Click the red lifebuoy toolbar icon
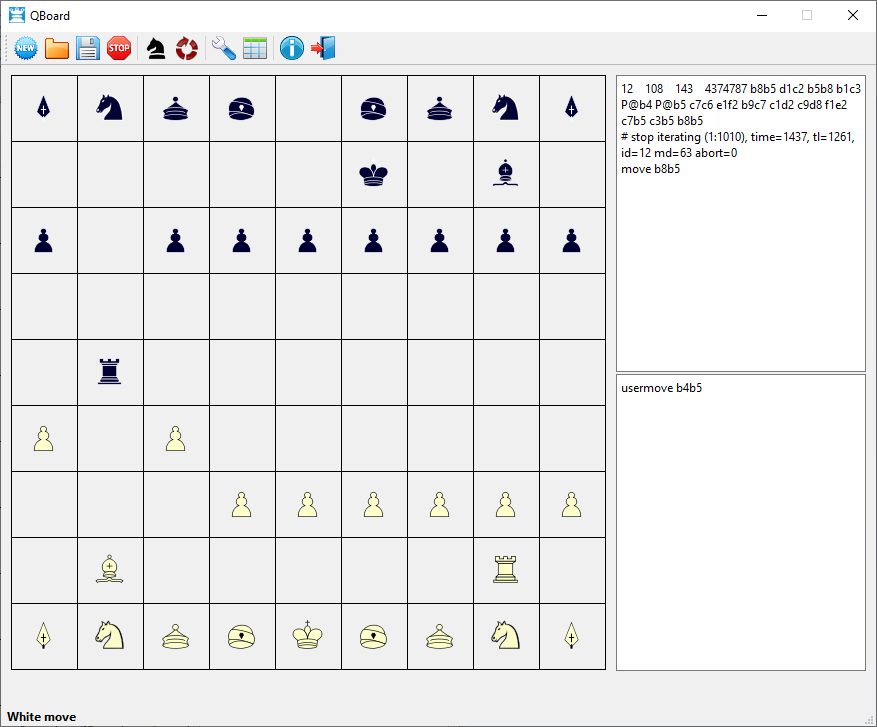Screen dimensions: 877x727 187,48
